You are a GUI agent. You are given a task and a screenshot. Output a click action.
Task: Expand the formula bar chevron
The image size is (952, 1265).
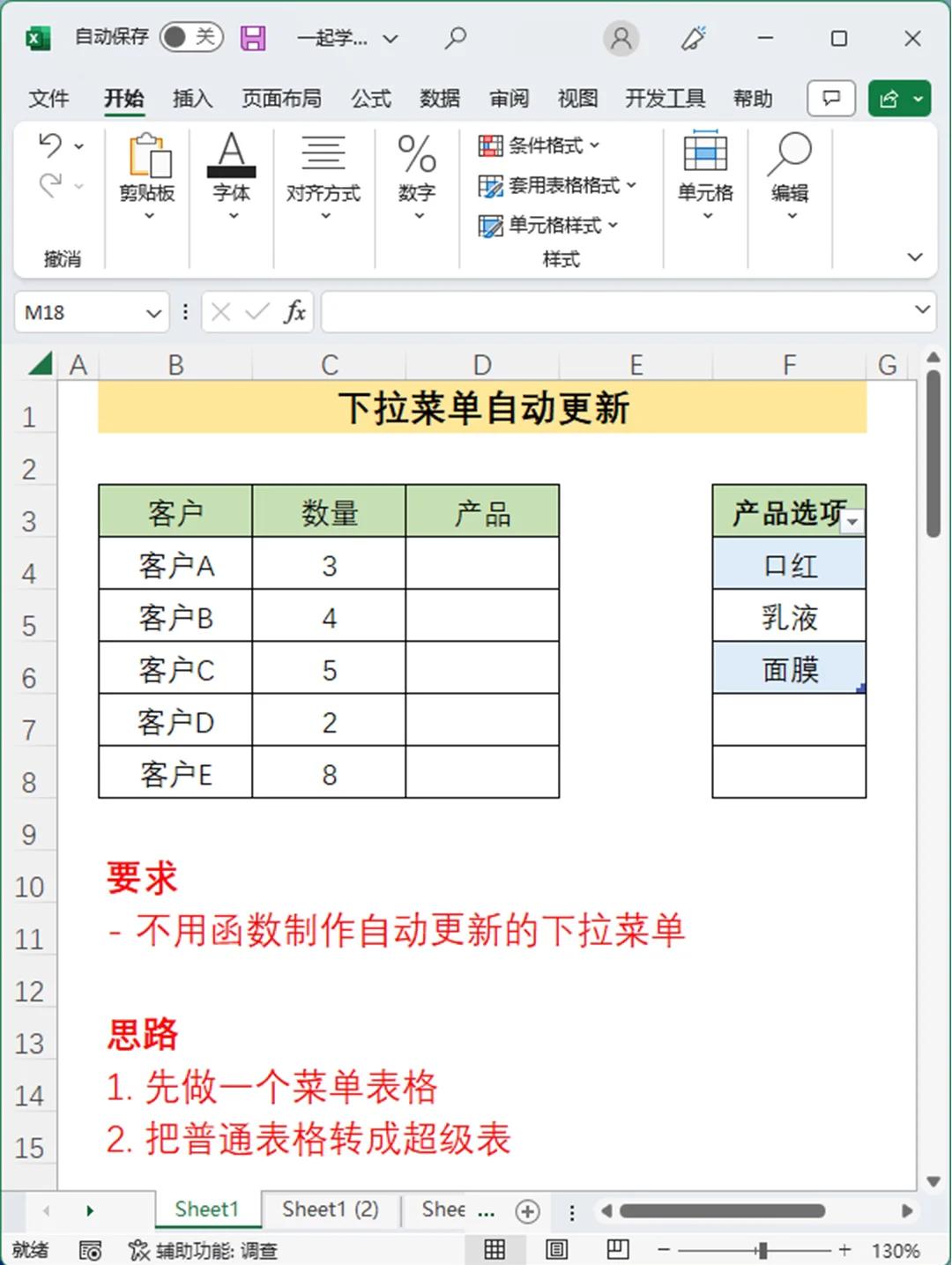922,309
